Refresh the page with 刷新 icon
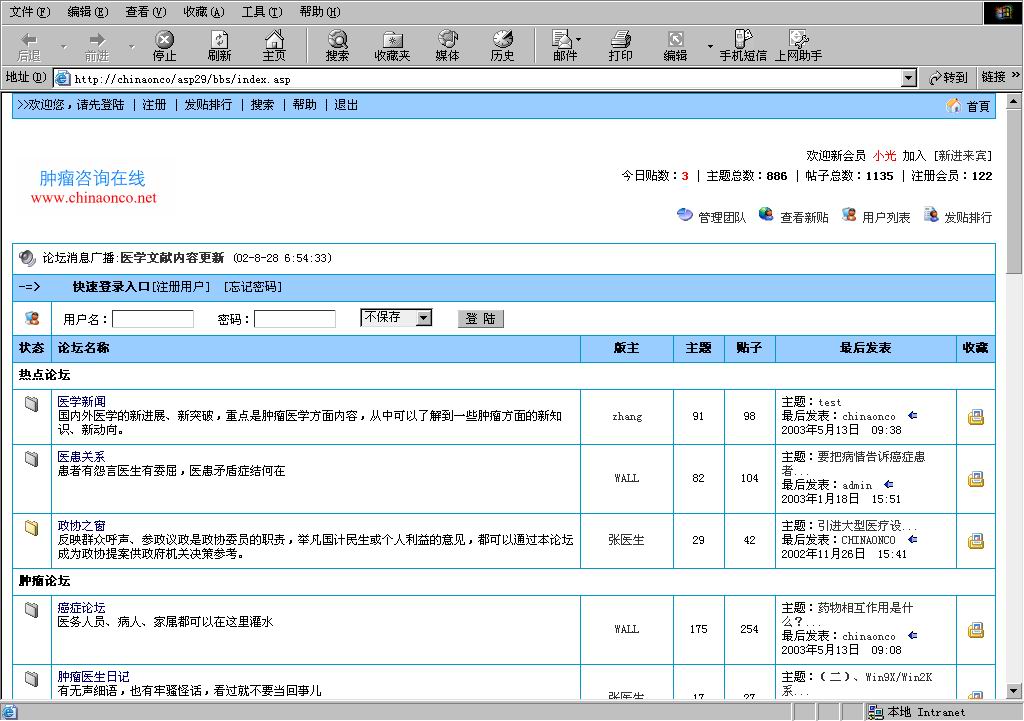 point(219,46)
